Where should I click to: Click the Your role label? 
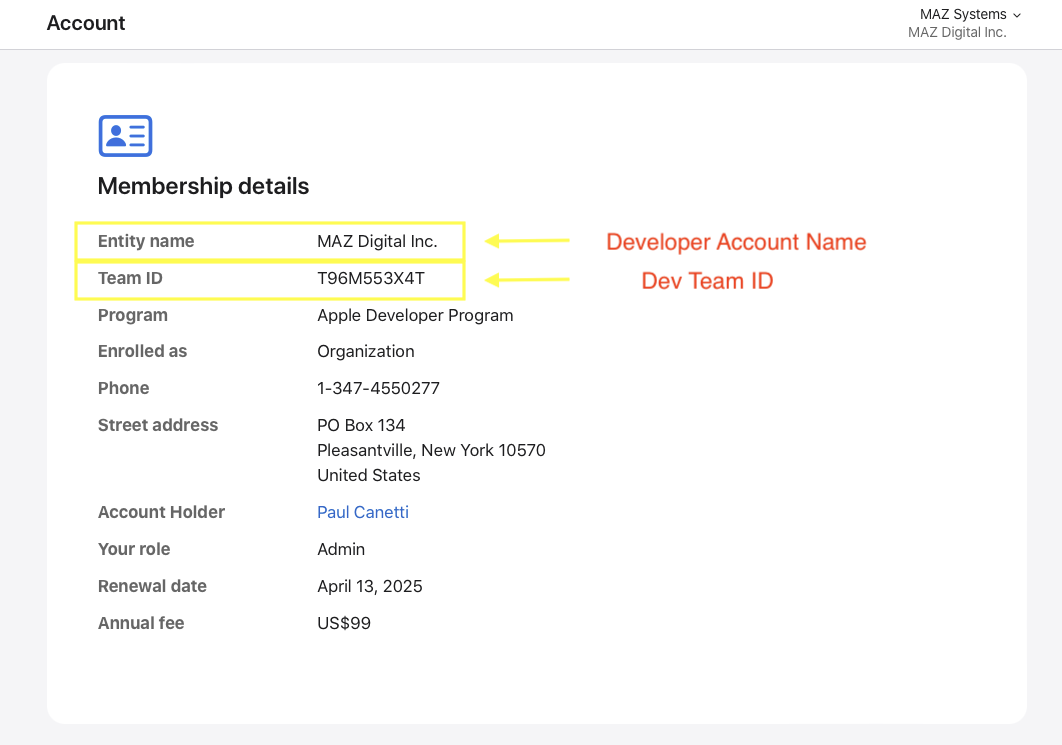click(134, 549)
